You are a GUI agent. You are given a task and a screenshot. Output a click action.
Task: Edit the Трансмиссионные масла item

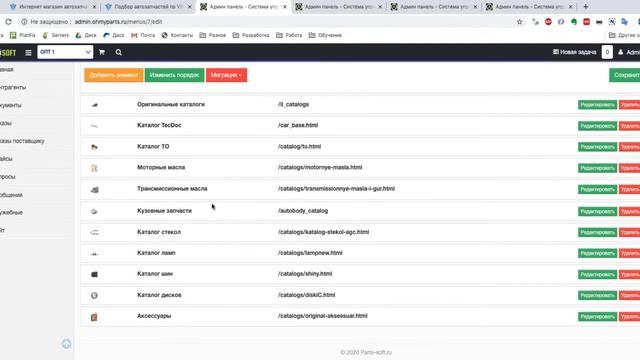tap(597, 189)
